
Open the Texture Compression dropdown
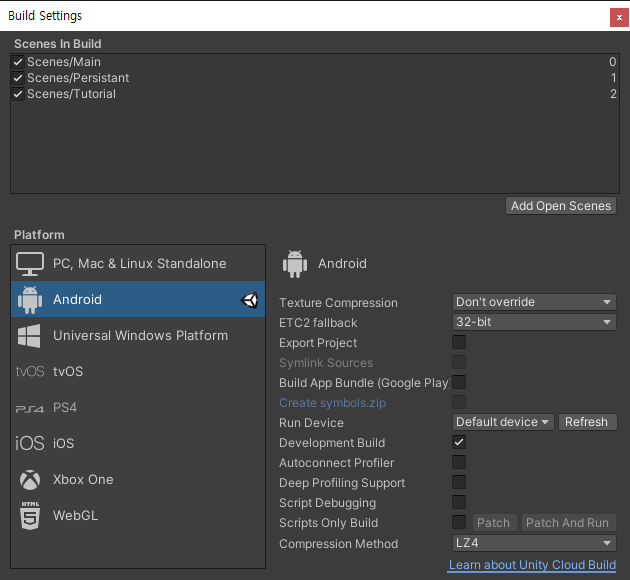(534, 302)
